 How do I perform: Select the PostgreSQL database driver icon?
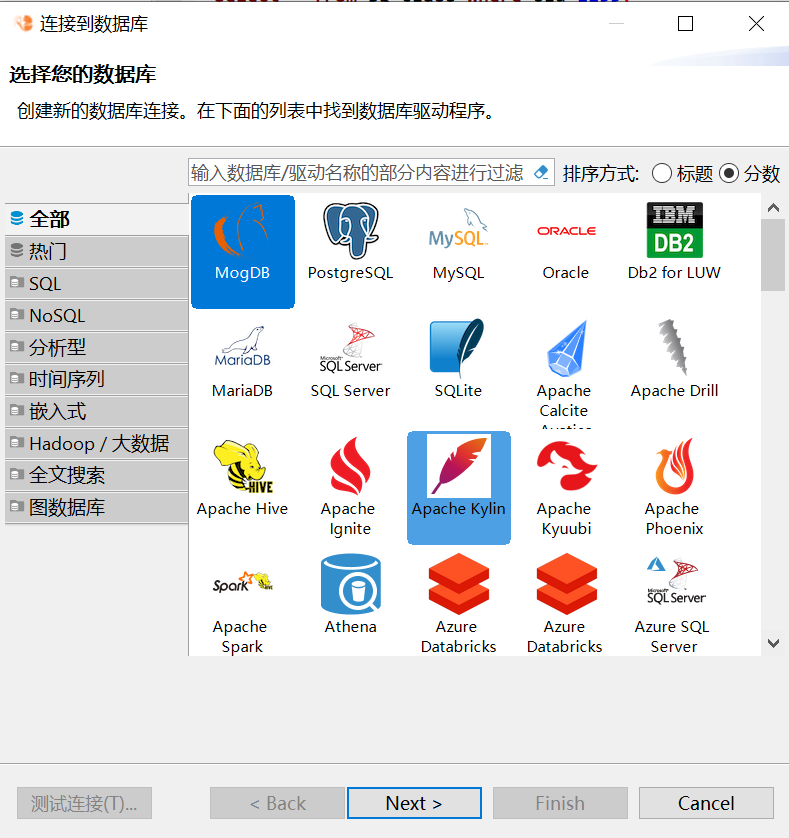click(351, 230)
